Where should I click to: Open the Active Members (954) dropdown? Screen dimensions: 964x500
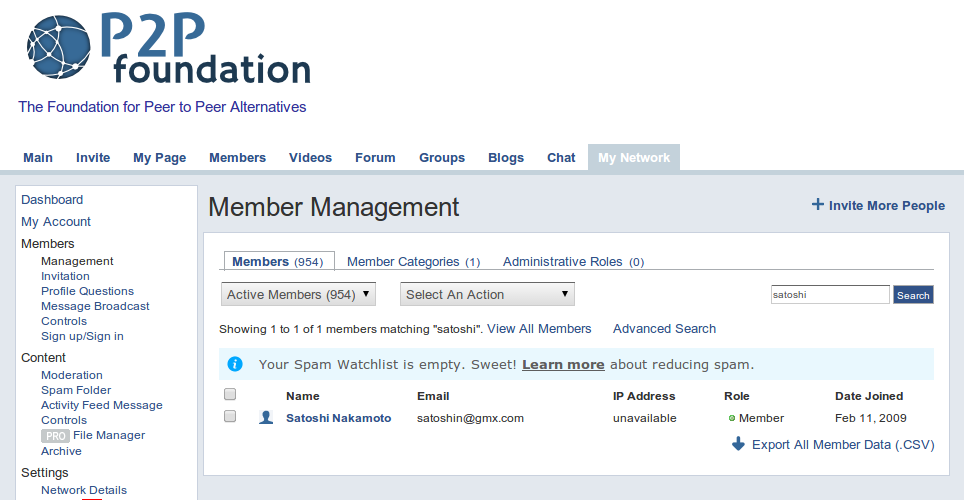(298, 295)
